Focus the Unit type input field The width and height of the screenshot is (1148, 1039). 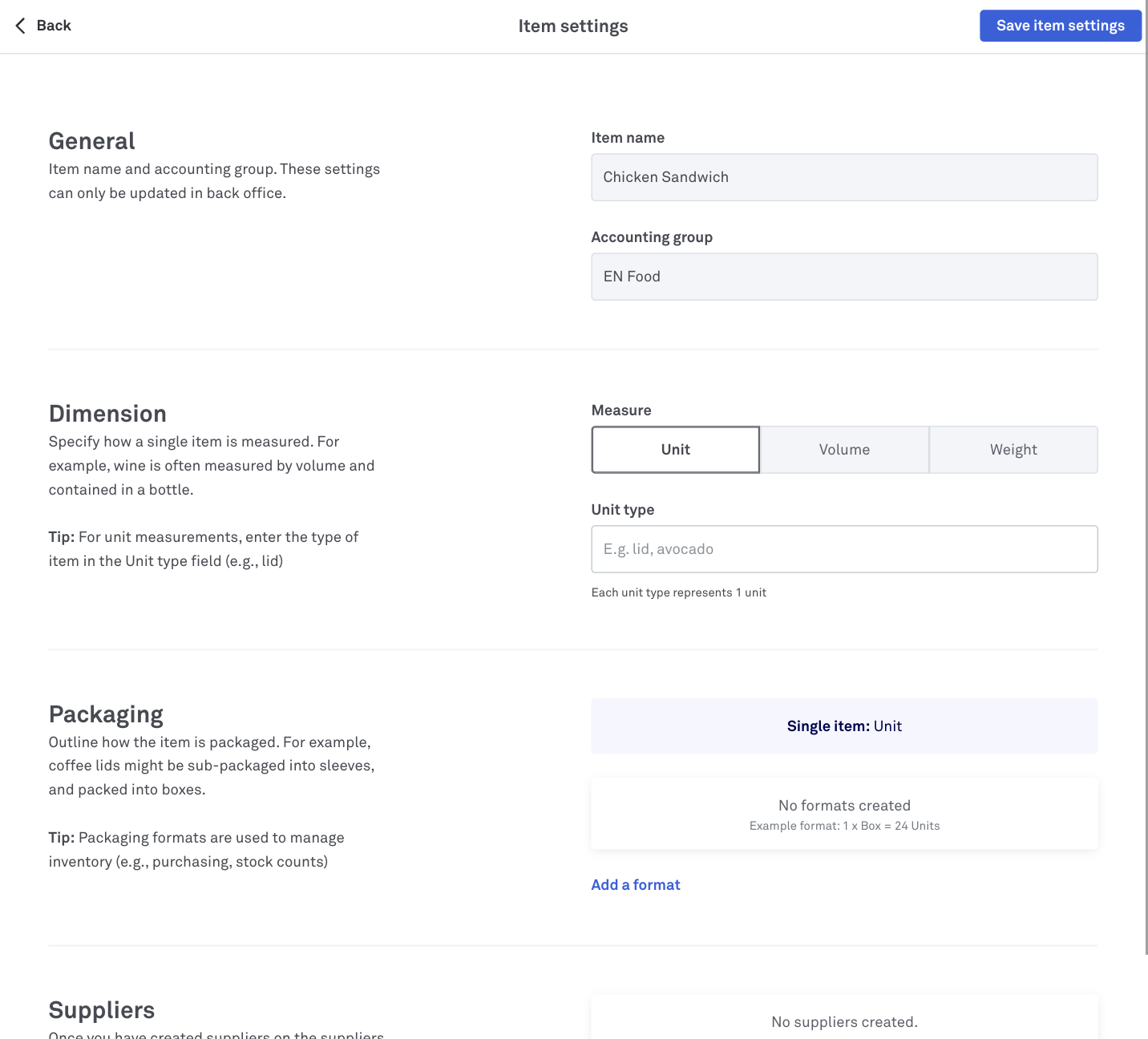(x=844, y=549)
